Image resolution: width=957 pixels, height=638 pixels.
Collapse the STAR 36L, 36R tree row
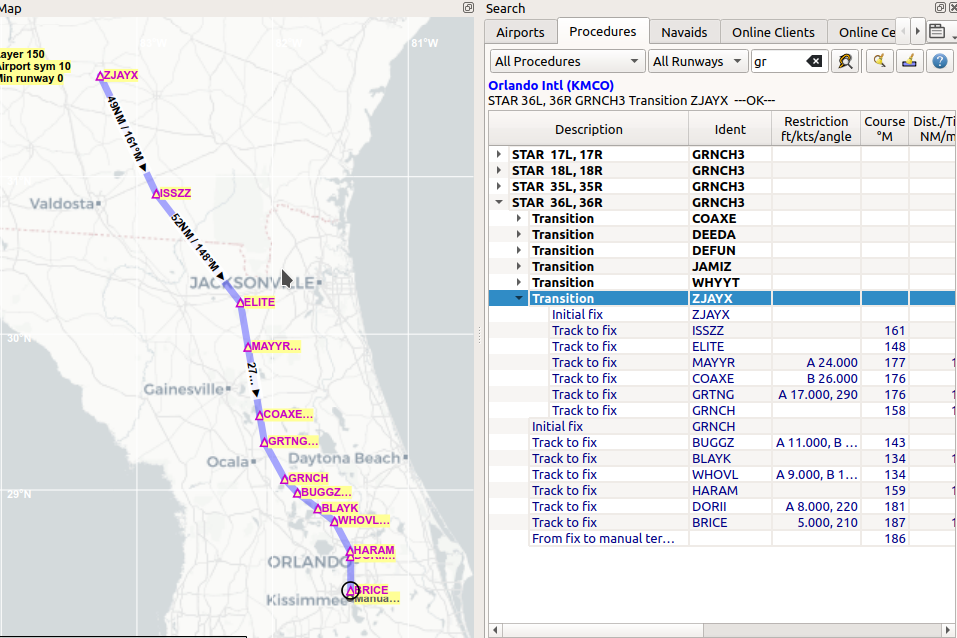coord(499,202)
